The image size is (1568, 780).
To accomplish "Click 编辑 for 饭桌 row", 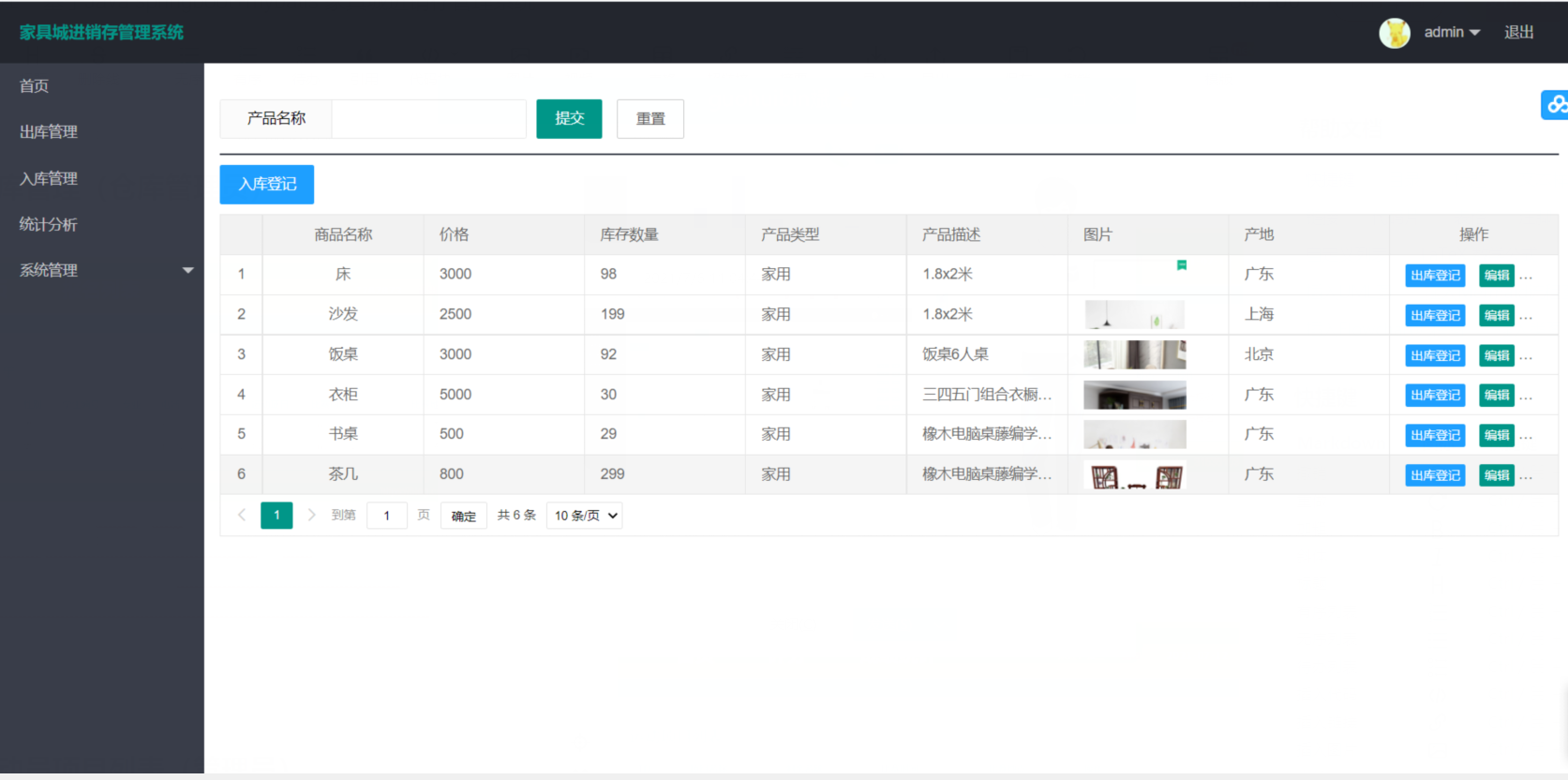I will (1497, 356).
